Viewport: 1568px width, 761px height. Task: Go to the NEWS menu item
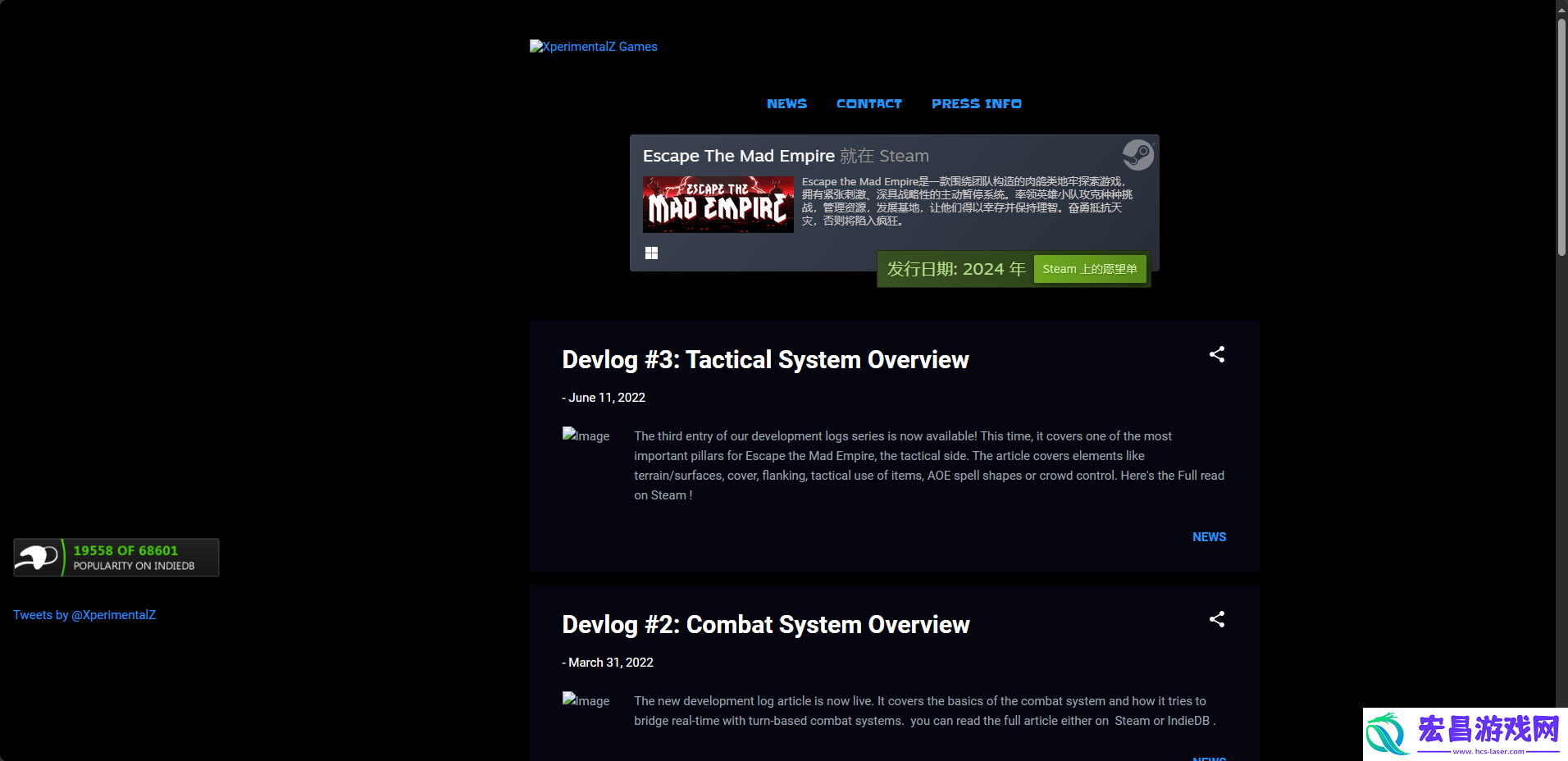pos(786,103)
